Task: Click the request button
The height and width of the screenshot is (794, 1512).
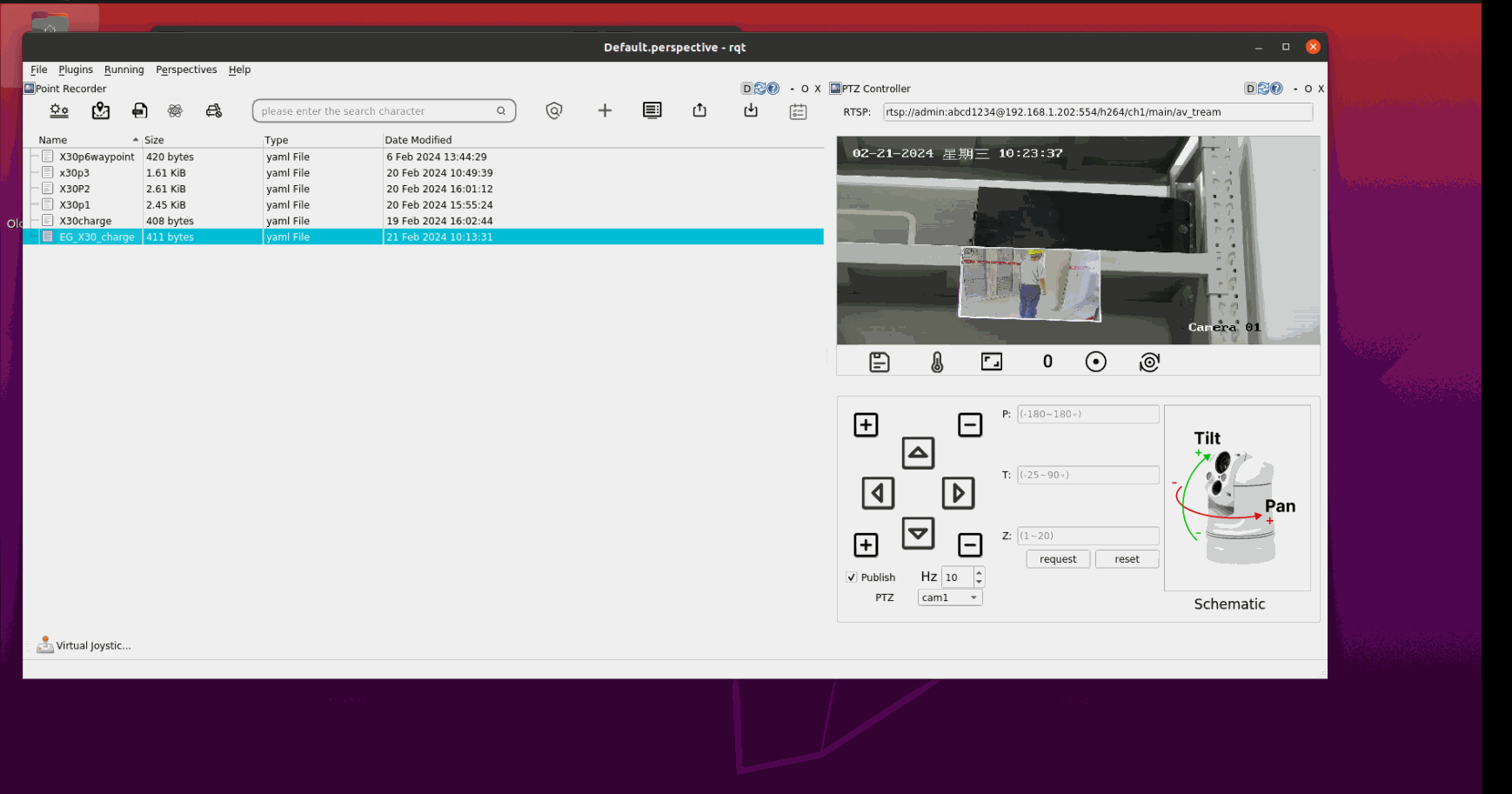Action: tap(1057, 559)
